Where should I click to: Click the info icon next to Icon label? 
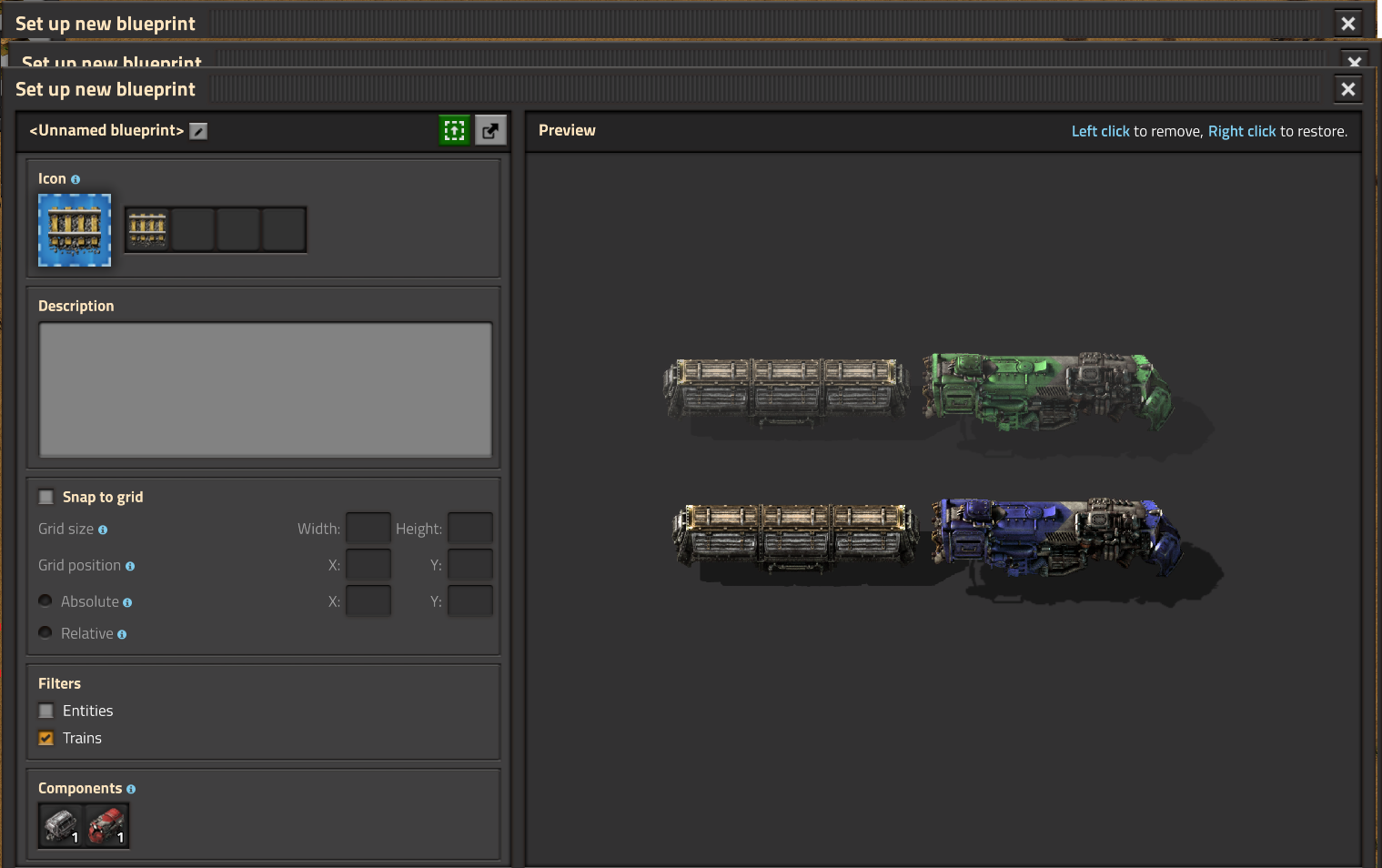[76, 180]
